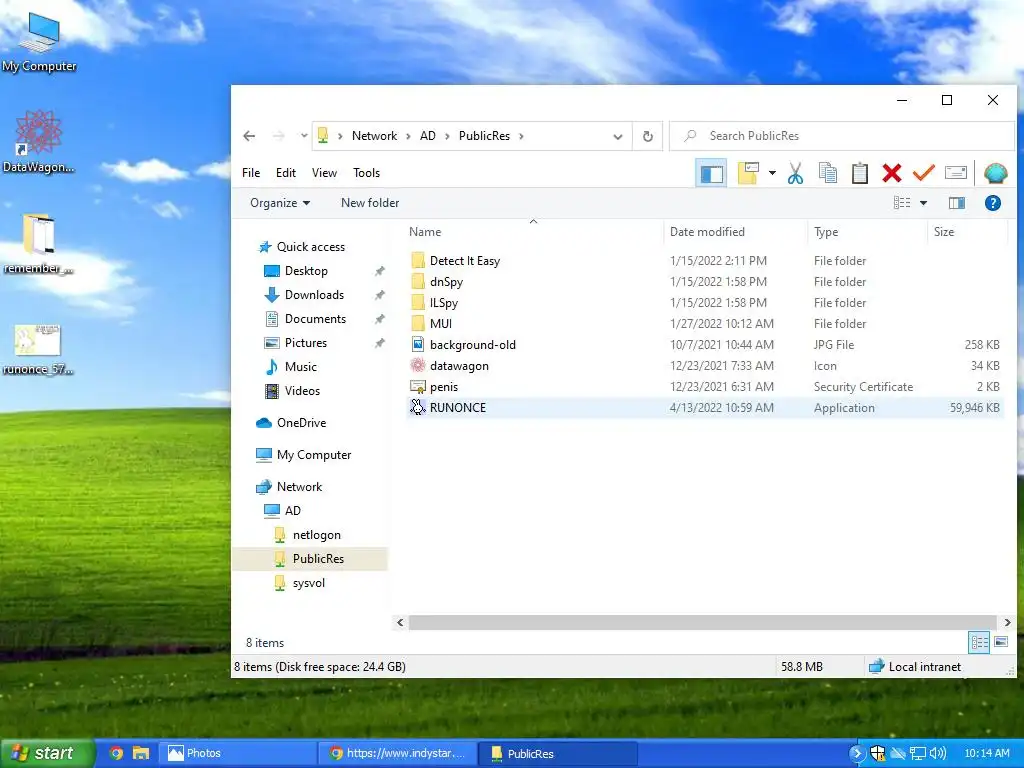
Task: Select Downloads in Quick access
Action: pyautogui.click(x=314, y=295)
